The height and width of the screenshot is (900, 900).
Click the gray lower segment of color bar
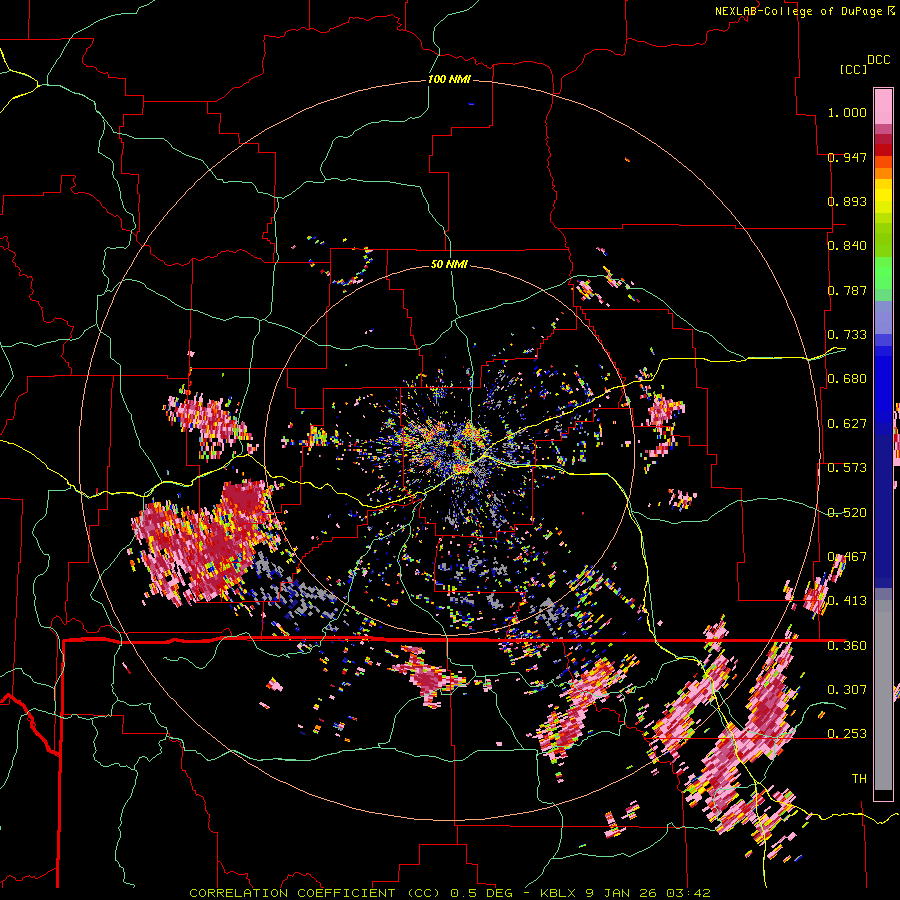pos(883,695)
